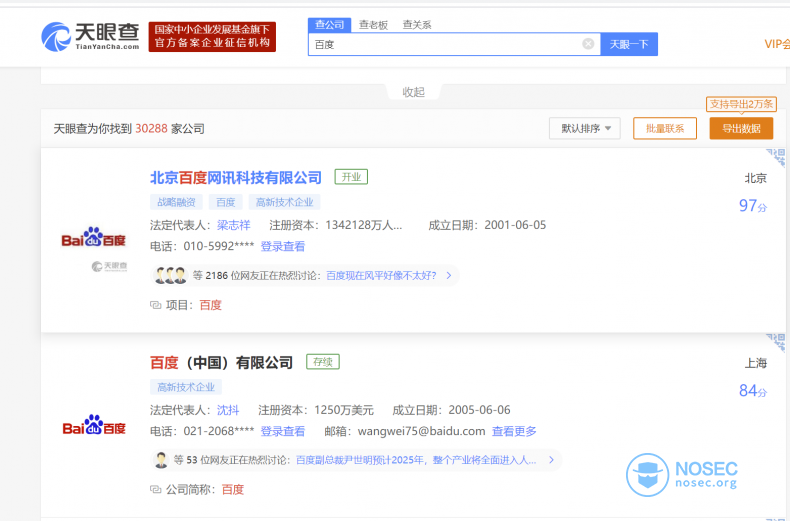Open 项目 link 百度
Image resolution: width=790 pixels, height=521 pixels.
[211, 305]
